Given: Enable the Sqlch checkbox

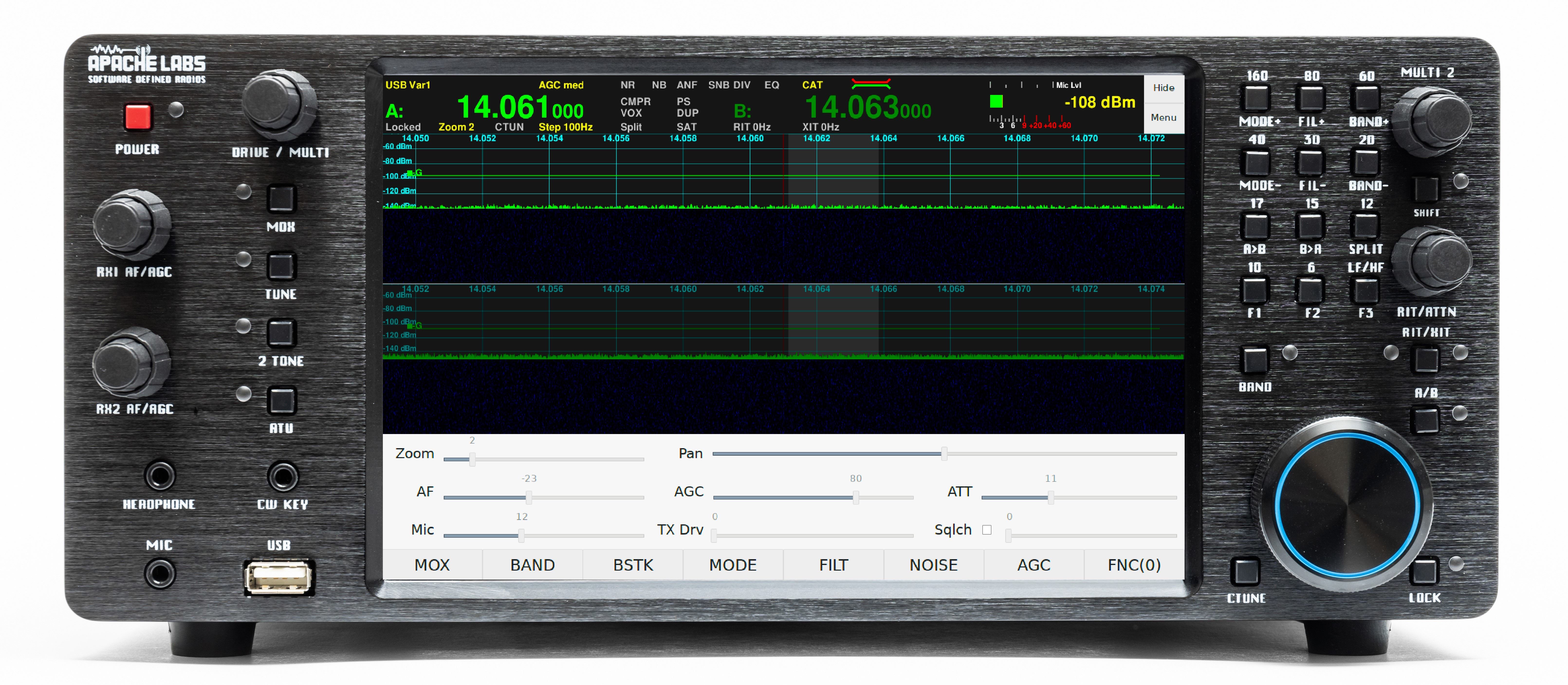Looking at the screenshot, I should (987, 530).
